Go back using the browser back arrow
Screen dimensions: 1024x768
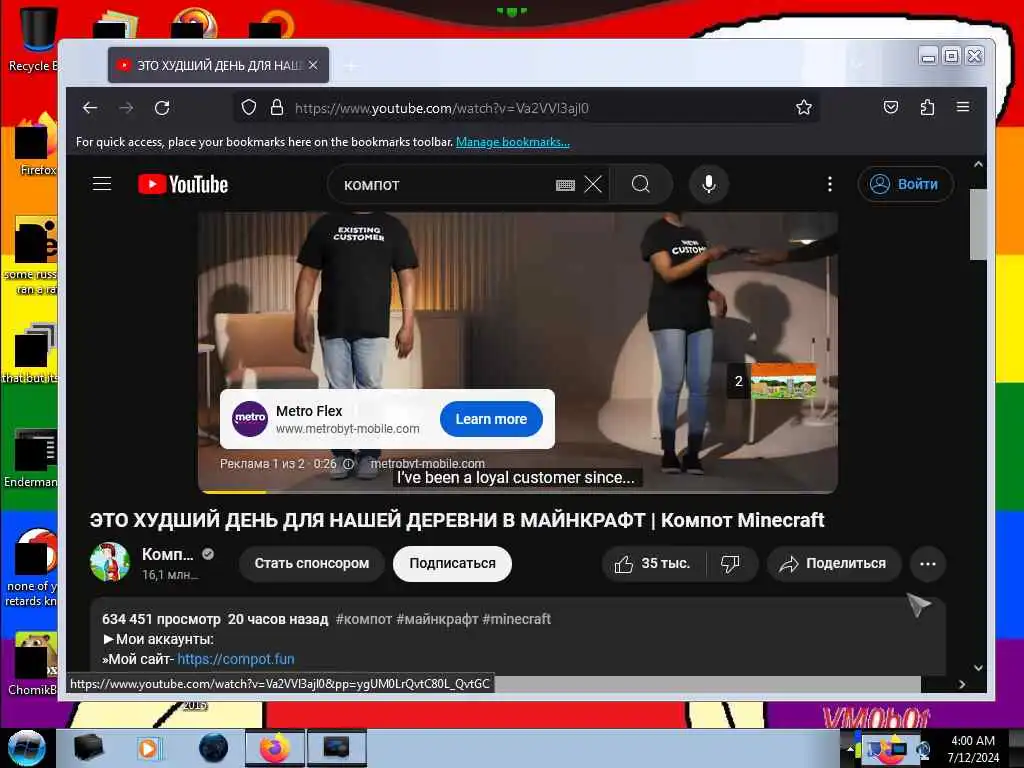point(90,108)
